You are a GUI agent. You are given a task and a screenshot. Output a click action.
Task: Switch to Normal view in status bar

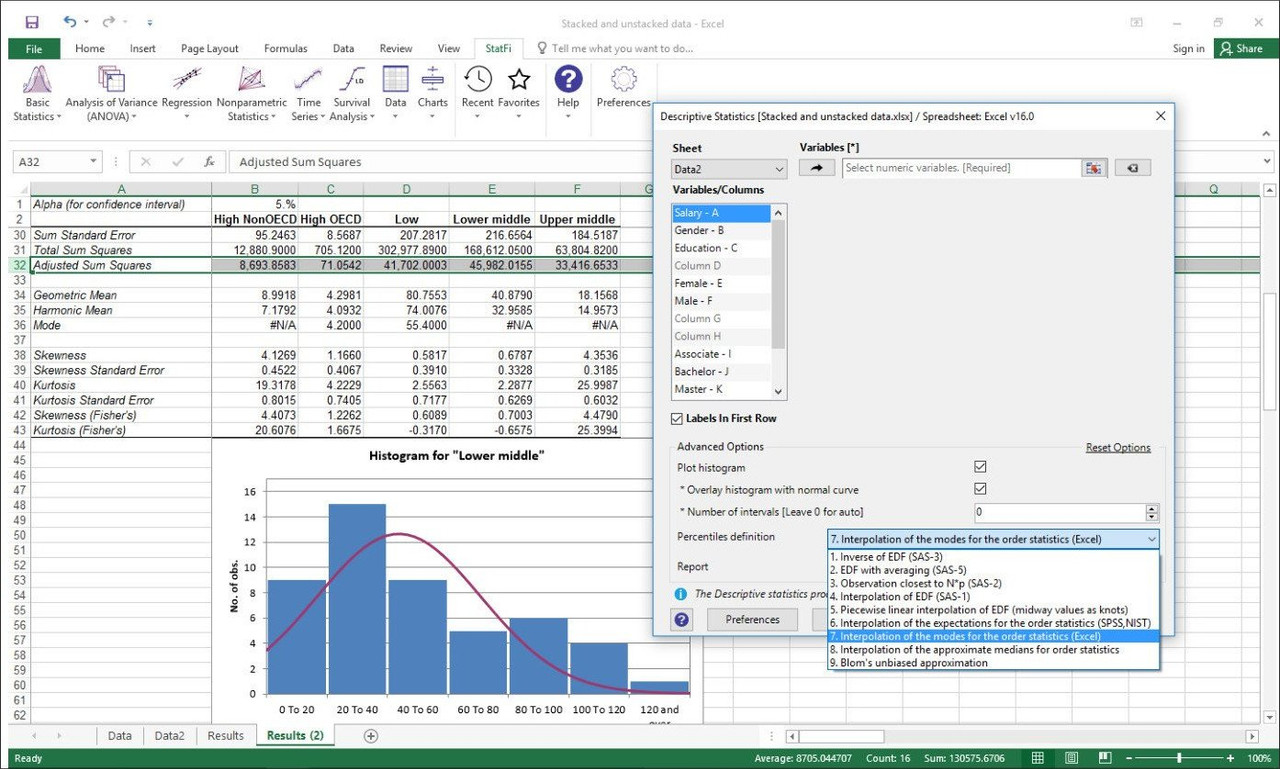(1038, 758)
